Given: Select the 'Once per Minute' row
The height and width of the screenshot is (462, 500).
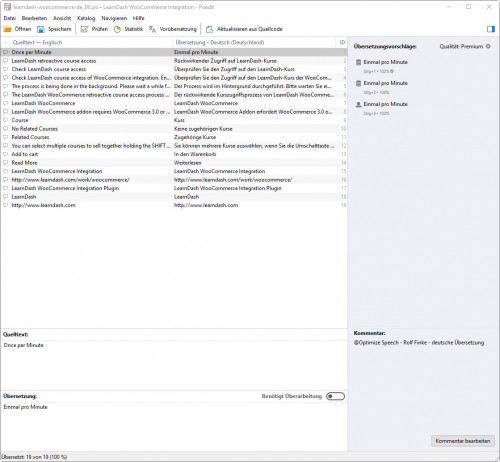Looking at the screenshot, I should coord(174,52).
